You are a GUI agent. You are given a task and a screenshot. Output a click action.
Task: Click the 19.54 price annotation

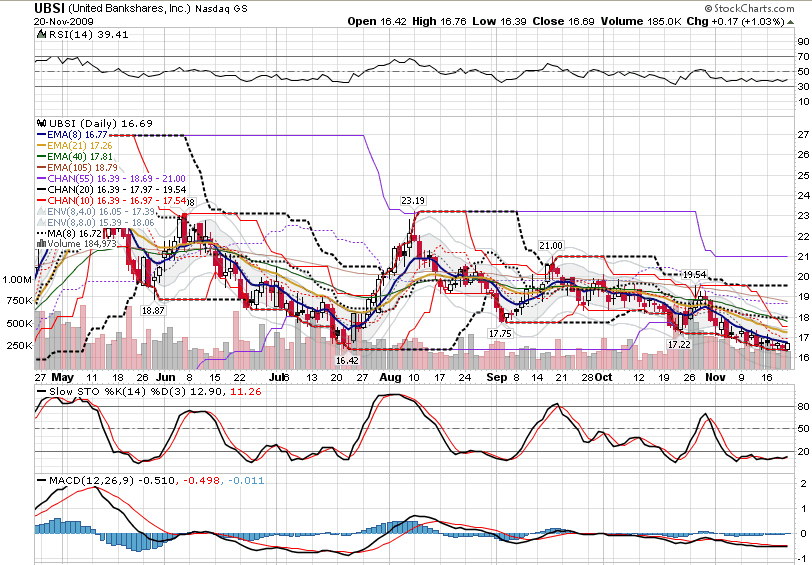point(694,274)
